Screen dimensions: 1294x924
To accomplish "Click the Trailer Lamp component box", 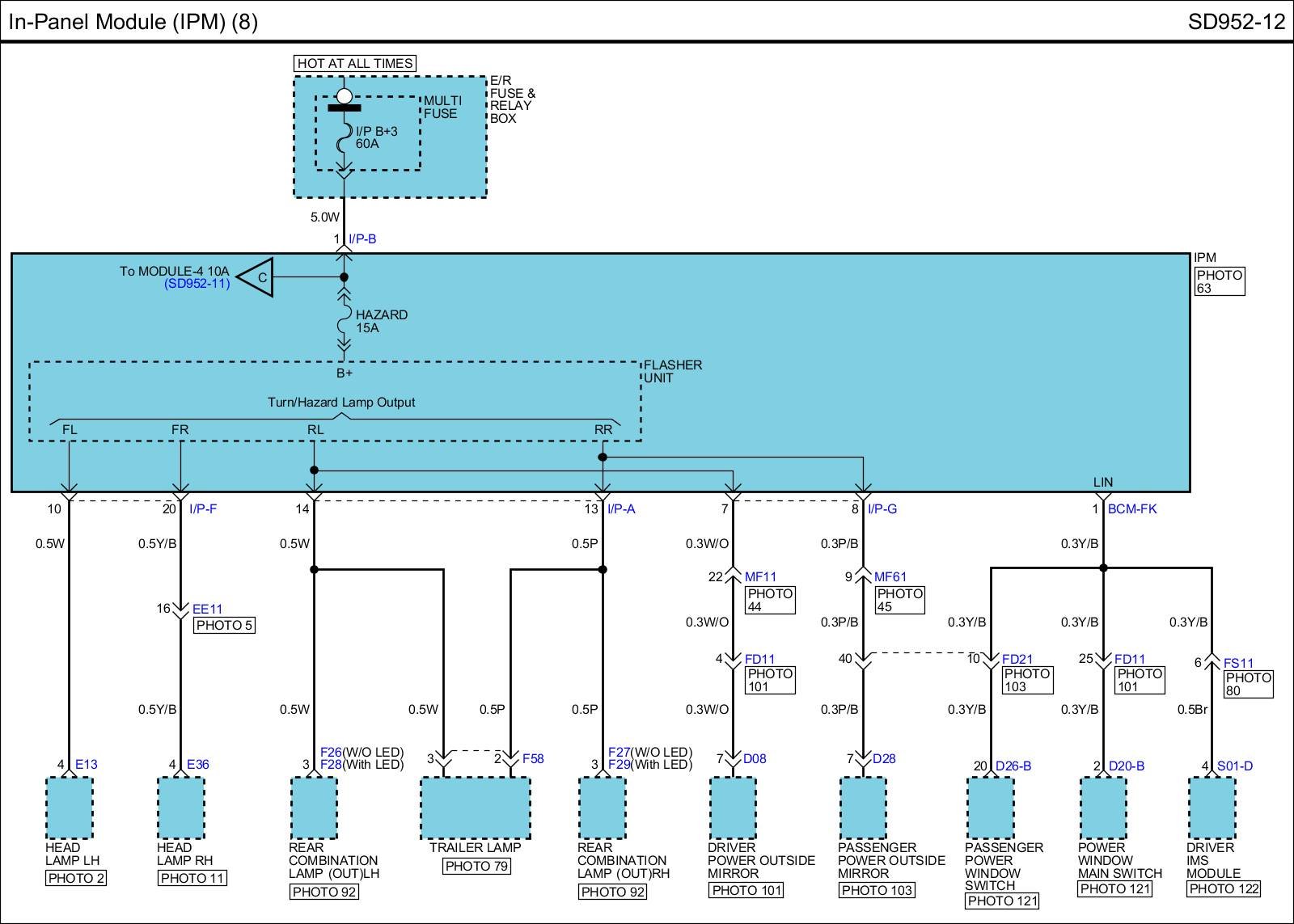I will pyautogui.click(x=475, y=808).
